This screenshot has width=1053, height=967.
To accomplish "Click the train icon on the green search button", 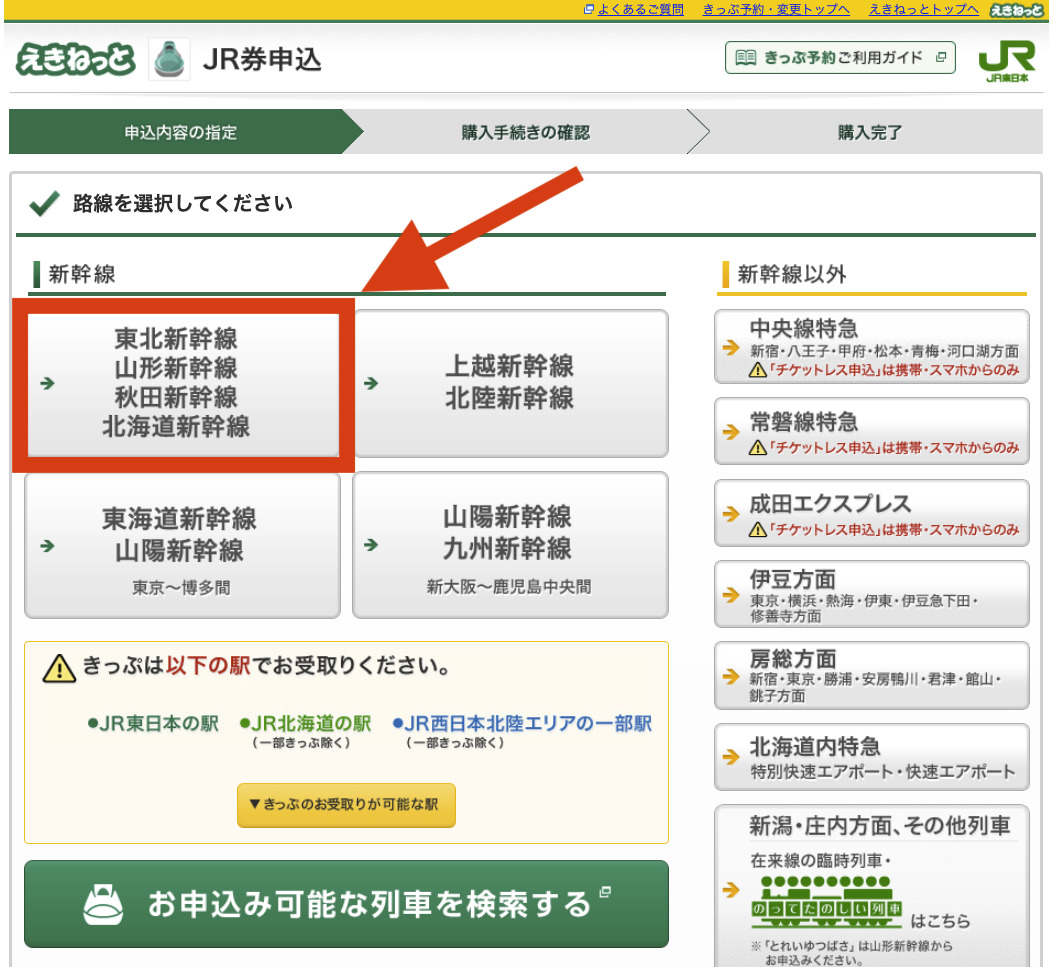I will tap(103, 904).
